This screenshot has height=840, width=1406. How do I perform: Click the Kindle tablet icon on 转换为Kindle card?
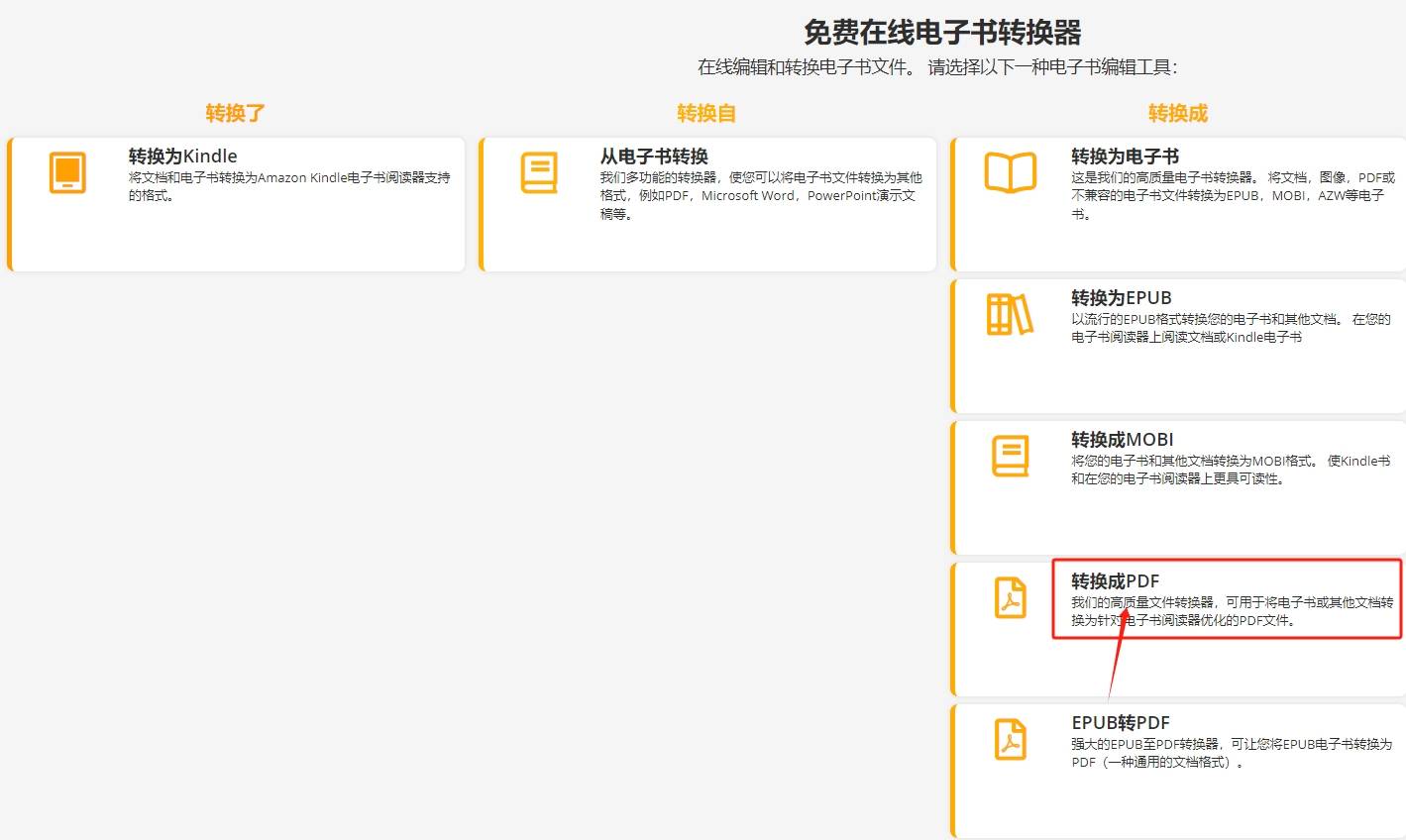click(x=65, y=171)
